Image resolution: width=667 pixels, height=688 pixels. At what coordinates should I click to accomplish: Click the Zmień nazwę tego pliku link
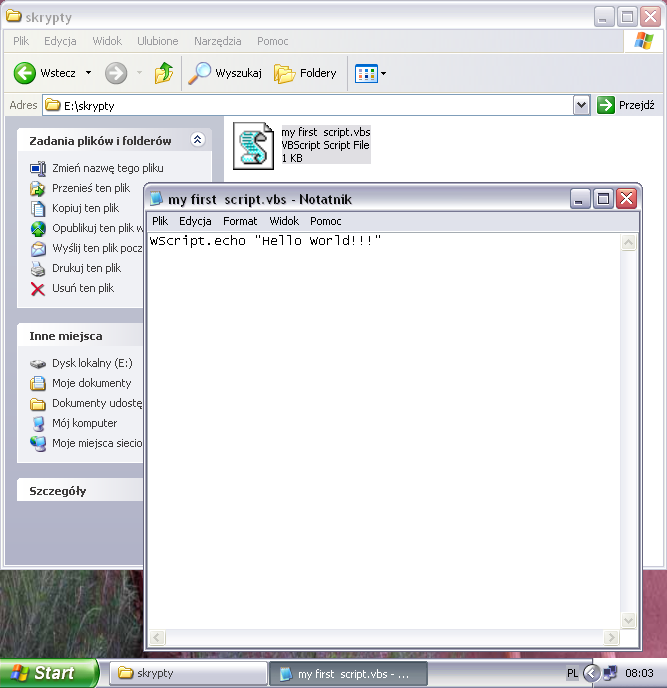(107, 168)
